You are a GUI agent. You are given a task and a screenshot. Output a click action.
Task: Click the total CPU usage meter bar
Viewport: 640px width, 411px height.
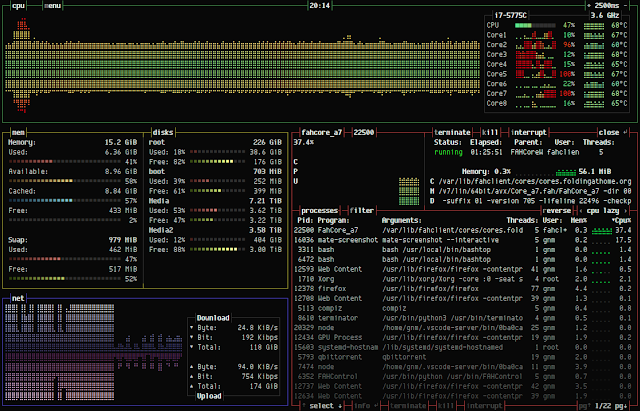(535, 25)
